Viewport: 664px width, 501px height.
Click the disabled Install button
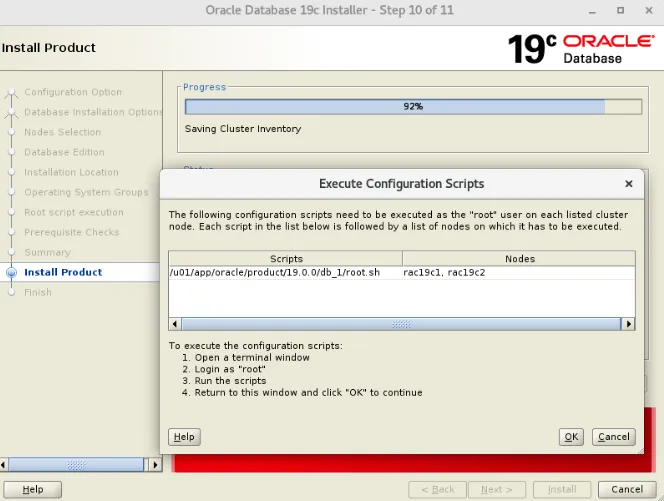point(562,489)
